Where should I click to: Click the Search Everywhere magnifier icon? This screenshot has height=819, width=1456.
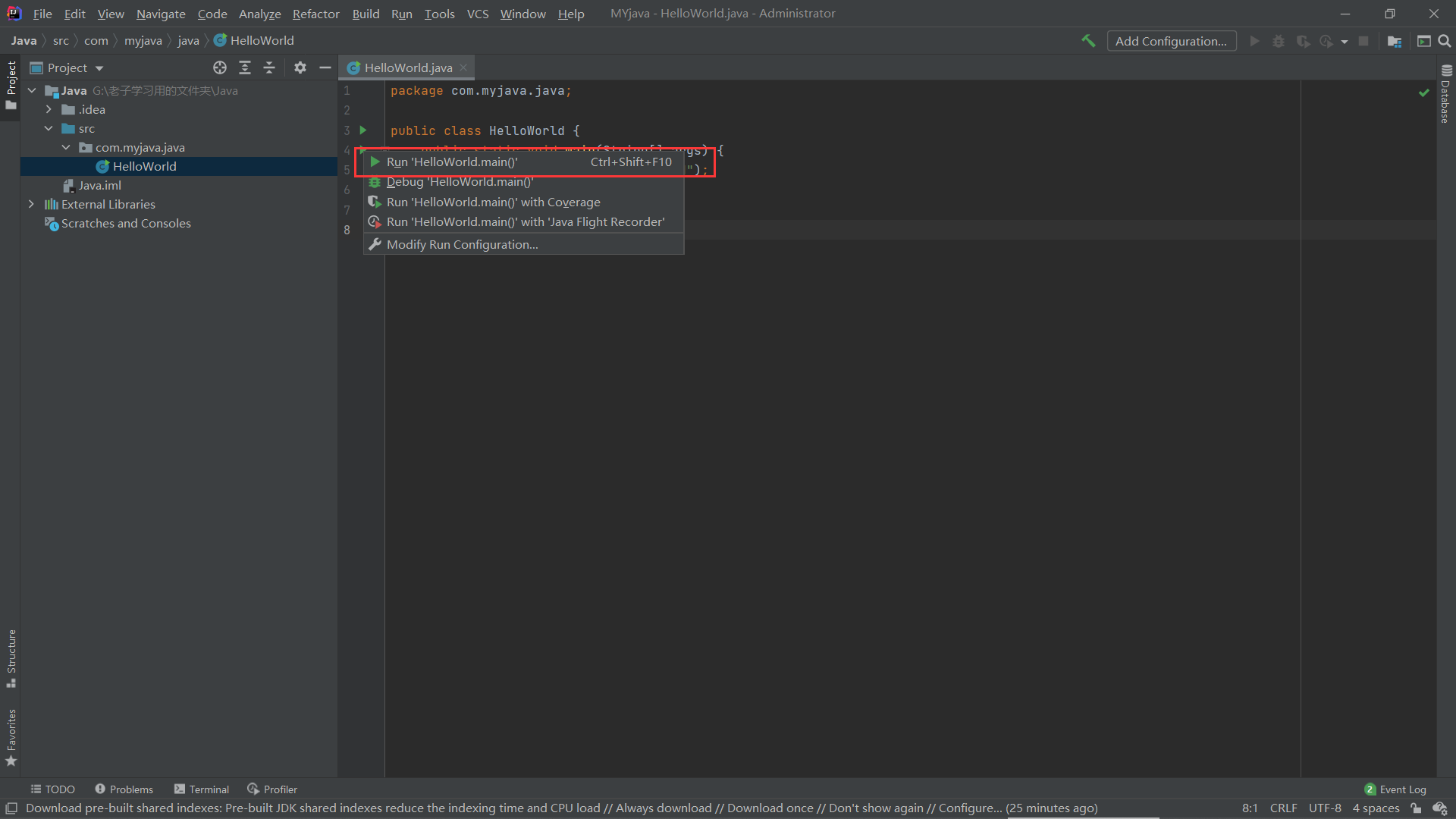point(1445,41)
